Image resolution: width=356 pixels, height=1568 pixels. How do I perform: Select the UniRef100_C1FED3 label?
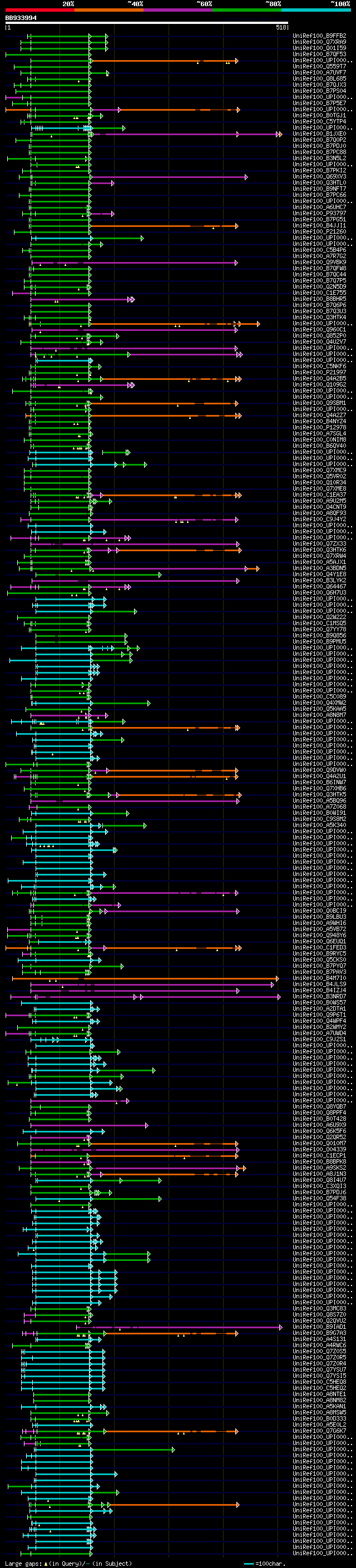(x=319, y=947)
